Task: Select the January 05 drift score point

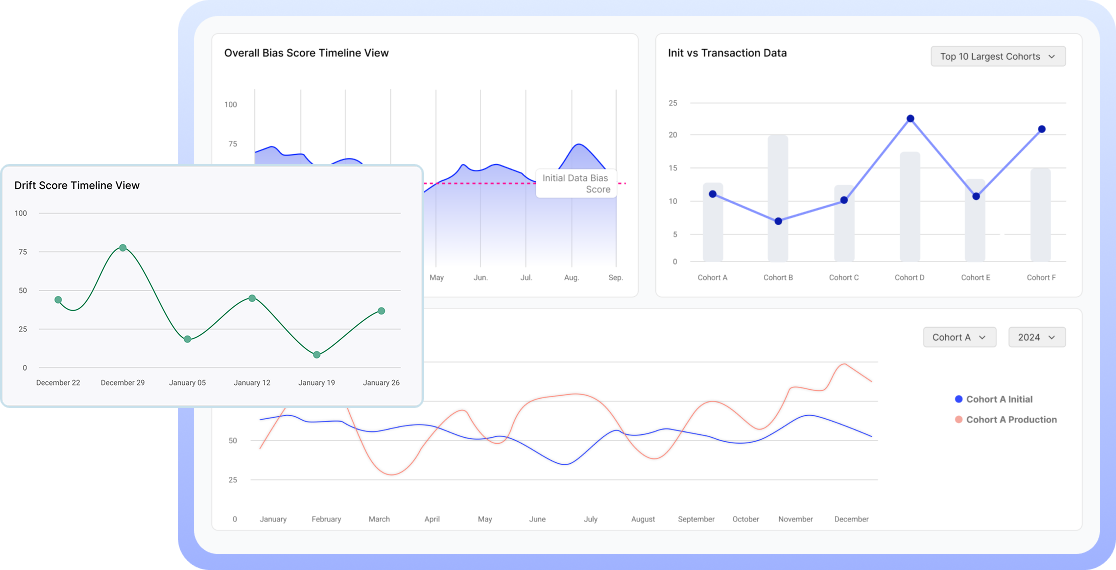Action: pyautogui.click(x=187, y=339)
